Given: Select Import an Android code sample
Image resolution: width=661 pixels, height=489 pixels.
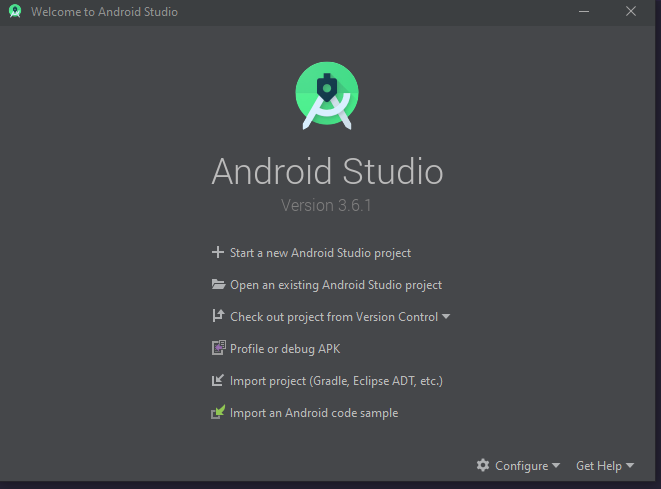Looking at the screenshot, I should click(x=314, y=413).
